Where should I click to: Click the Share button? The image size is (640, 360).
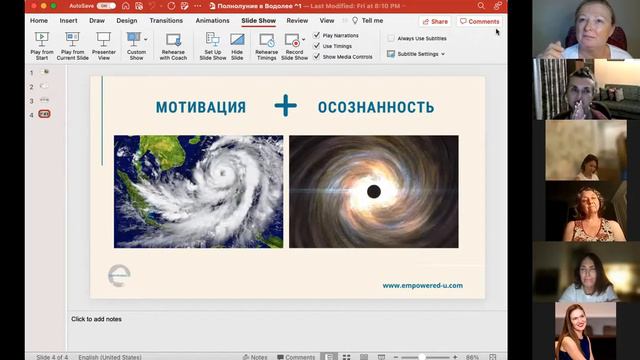coord(435,21)
